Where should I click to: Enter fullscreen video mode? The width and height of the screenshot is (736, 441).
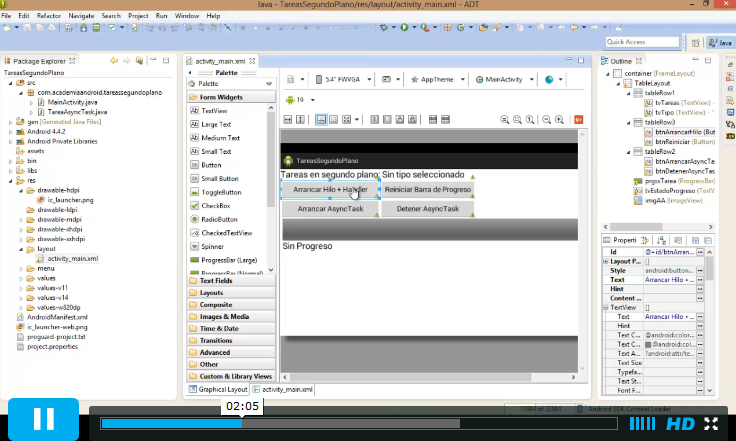coord(711,424)
